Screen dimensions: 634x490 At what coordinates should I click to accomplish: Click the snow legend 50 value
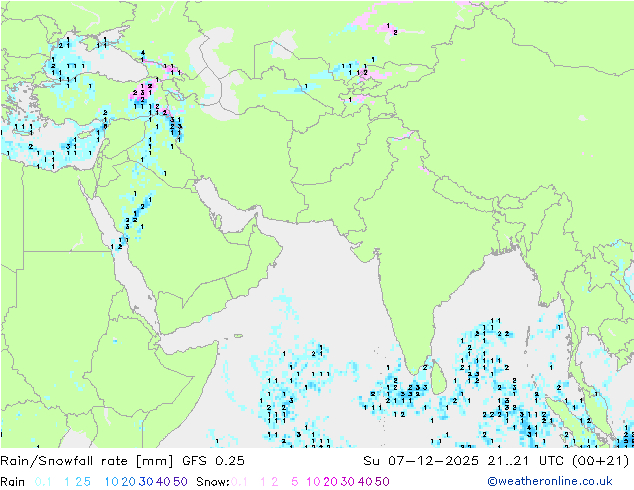[x=382, y=482]
